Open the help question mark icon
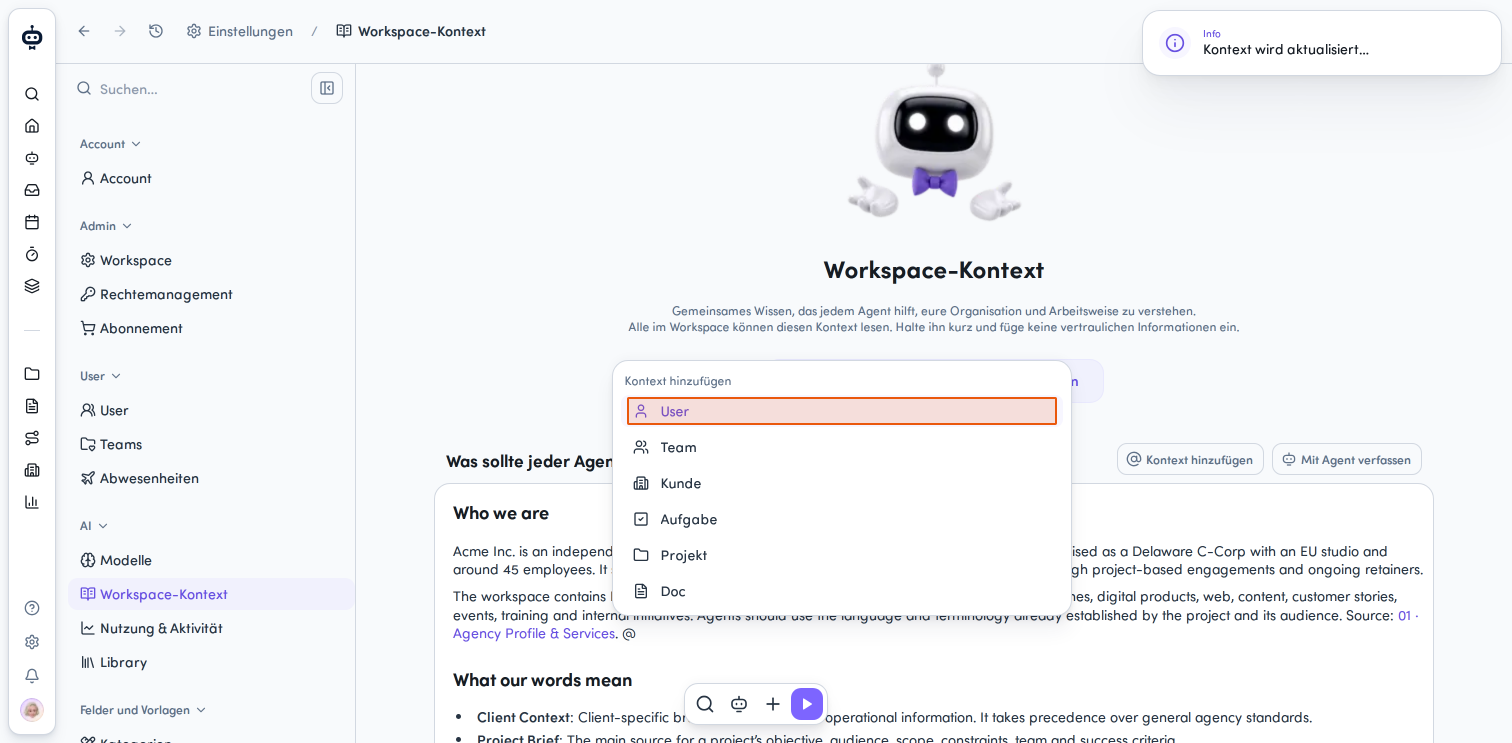 point(32,608)
